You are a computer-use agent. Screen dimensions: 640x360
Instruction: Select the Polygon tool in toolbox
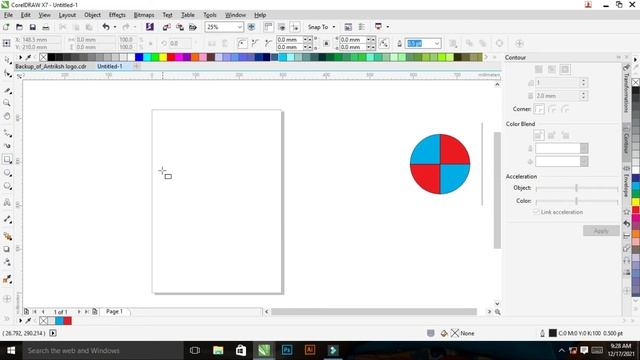[7, 186]
